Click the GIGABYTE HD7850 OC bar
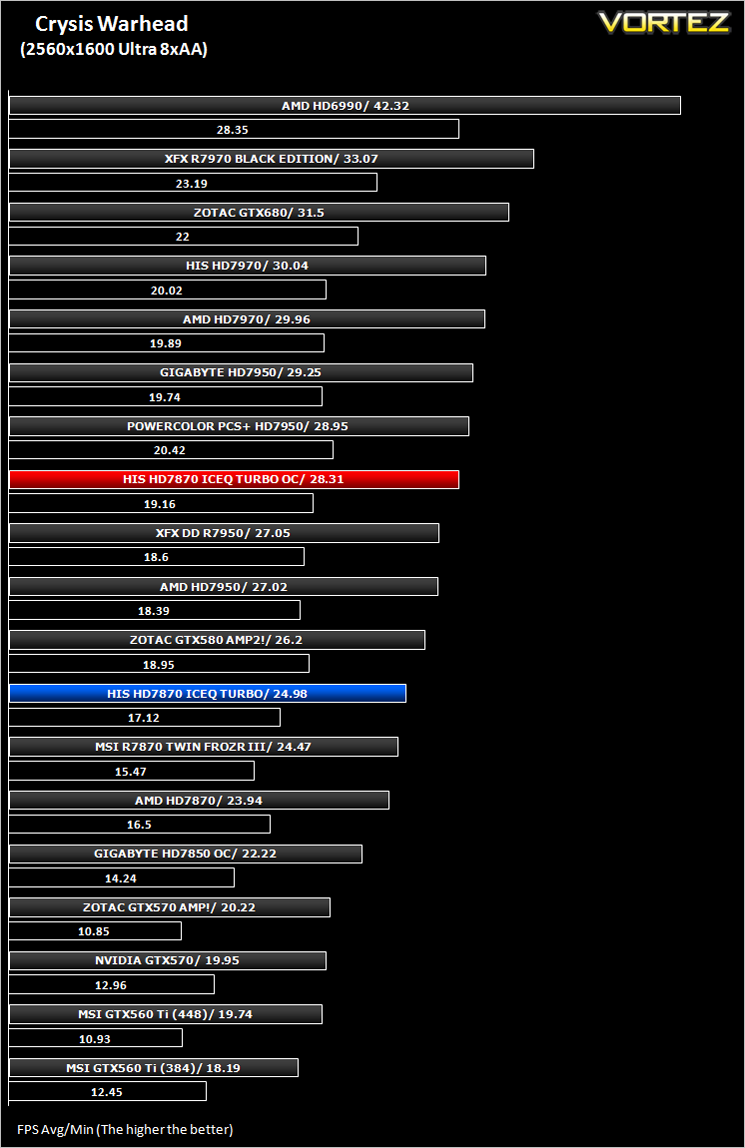 pos(185,854)
